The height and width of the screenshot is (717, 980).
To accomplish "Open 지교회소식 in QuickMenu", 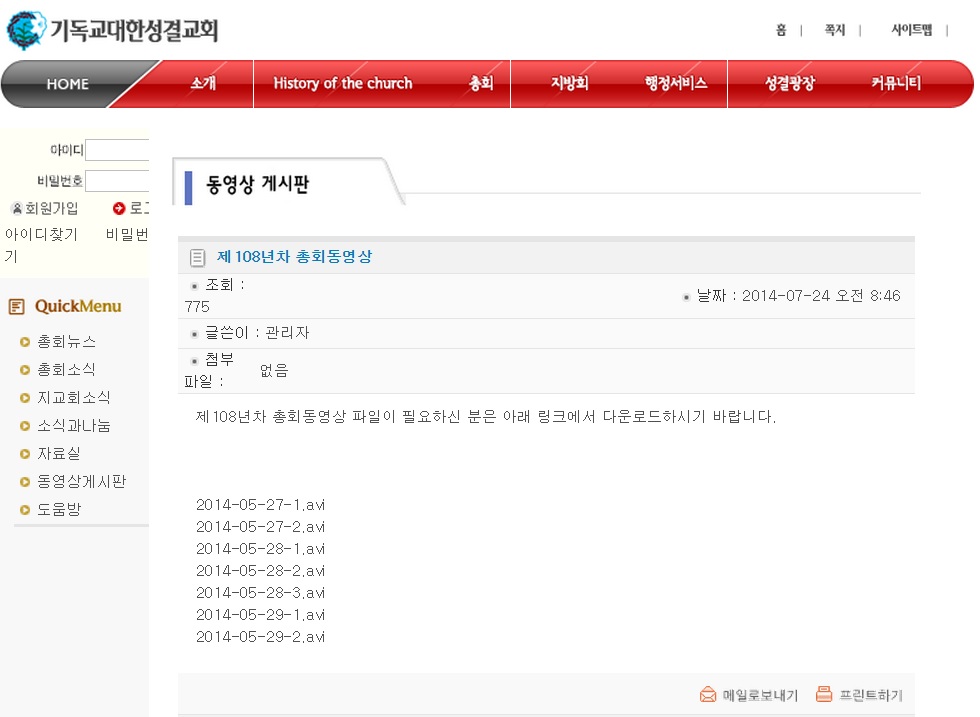I will click(x=74, y=398).
